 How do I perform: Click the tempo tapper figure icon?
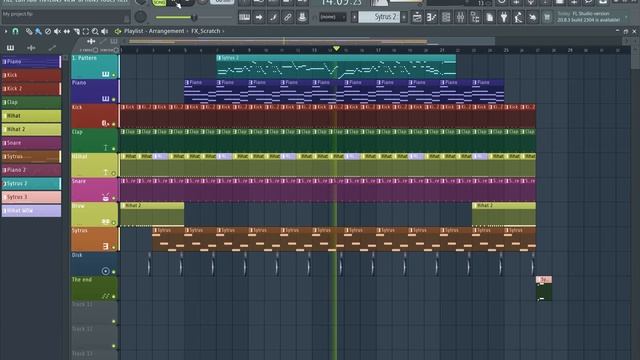tap(518, 17)
